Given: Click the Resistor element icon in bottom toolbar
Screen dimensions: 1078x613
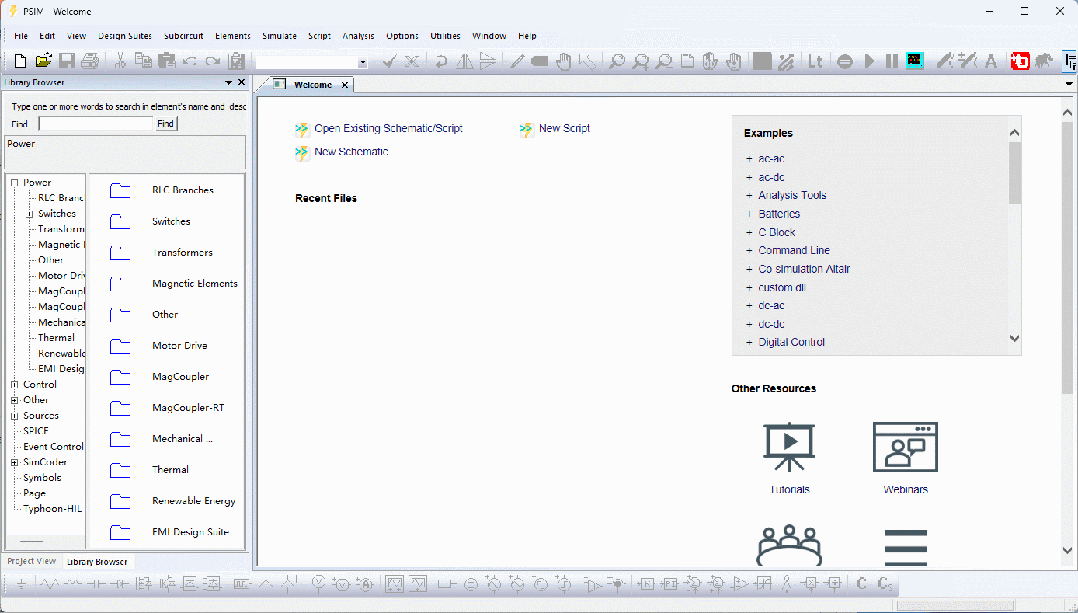Looking at the screenshot, I should 50,584.
